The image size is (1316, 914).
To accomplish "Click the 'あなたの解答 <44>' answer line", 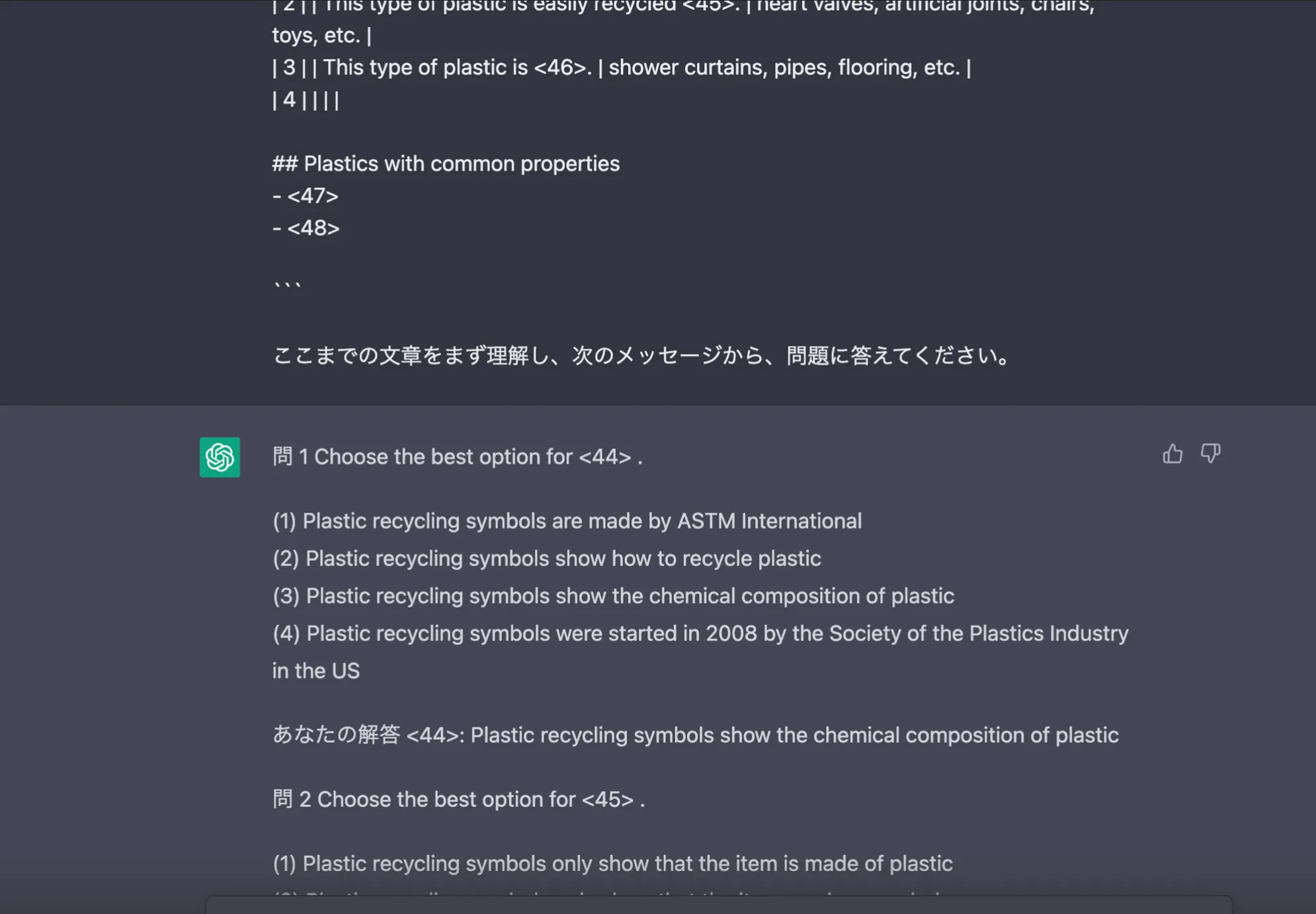I will click(695, 735).
